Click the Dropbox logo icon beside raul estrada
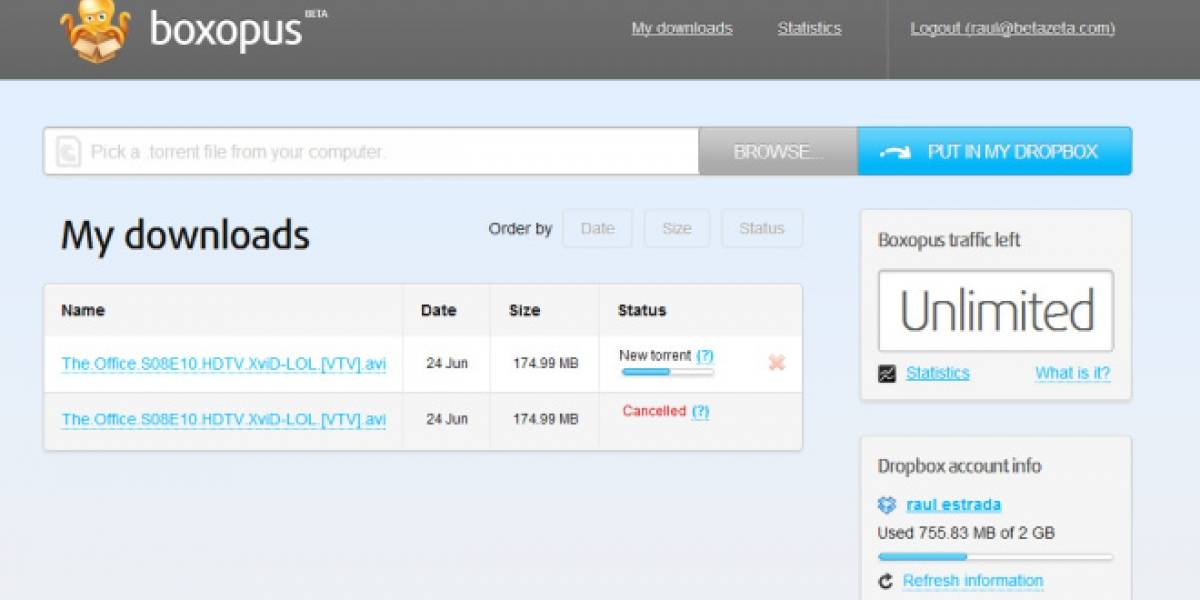Screen dimensions: 1200x600 pos(887,505)
